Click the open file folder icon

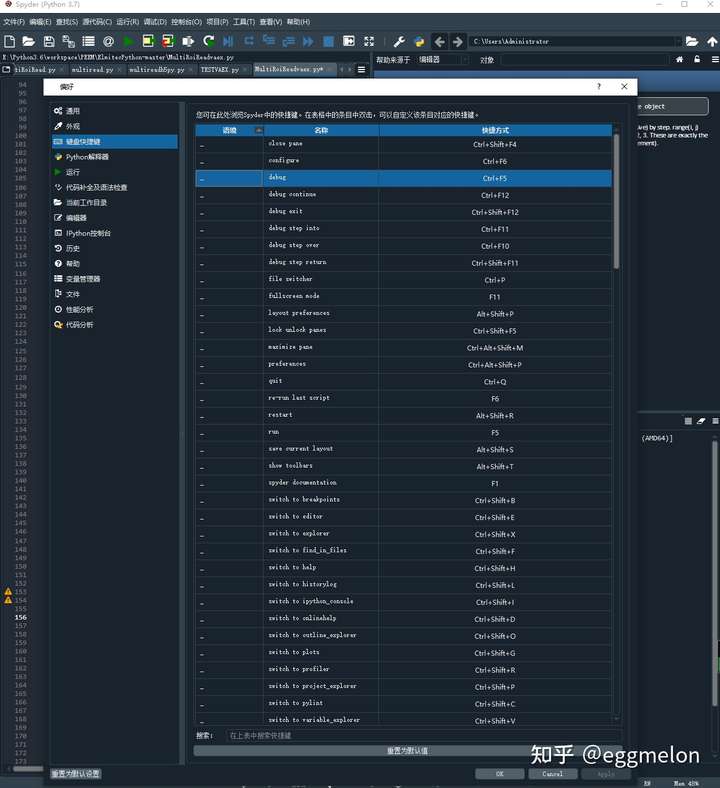click(x=29, y=41)
